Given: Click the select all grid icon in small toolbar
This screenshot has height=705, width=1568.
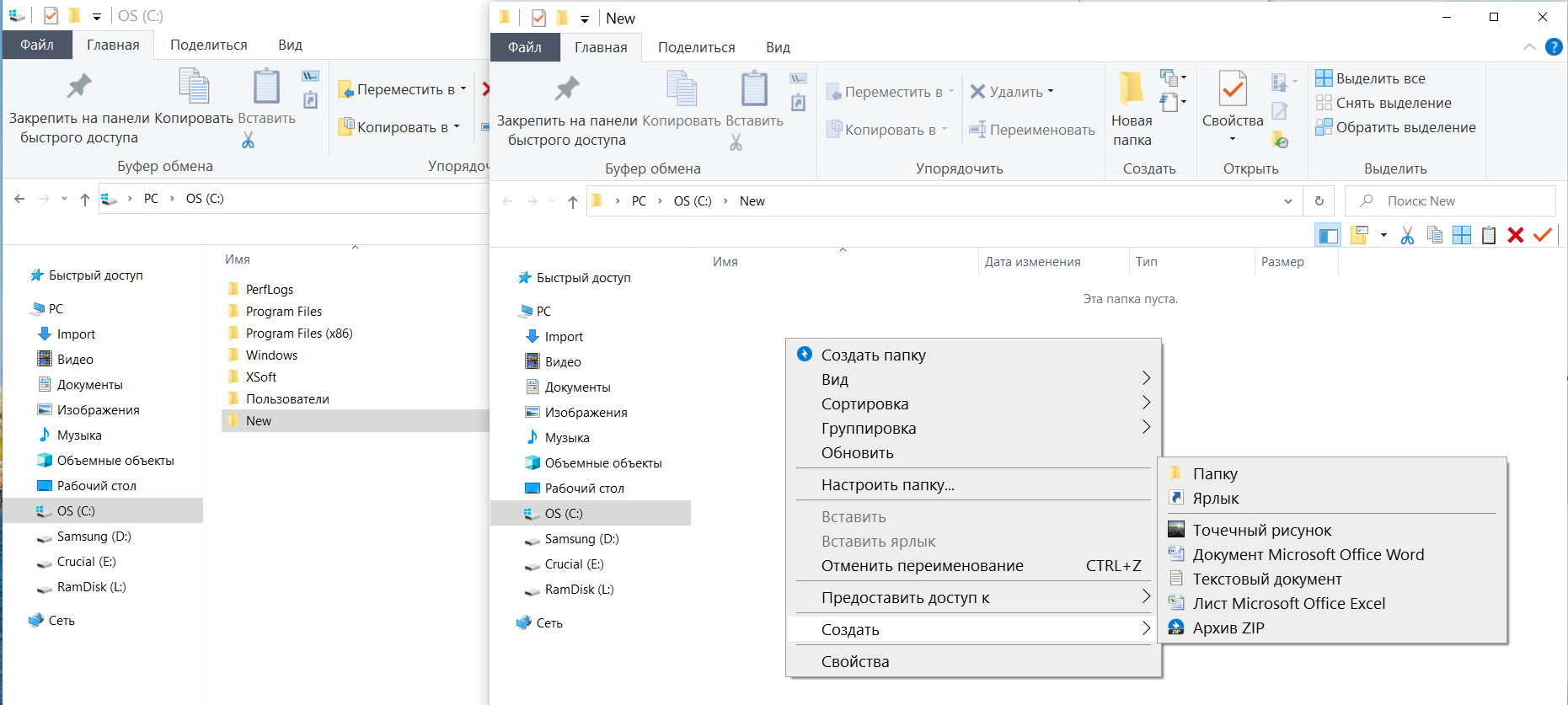Looking at the screenshot, I should [x=1462, y=236].
